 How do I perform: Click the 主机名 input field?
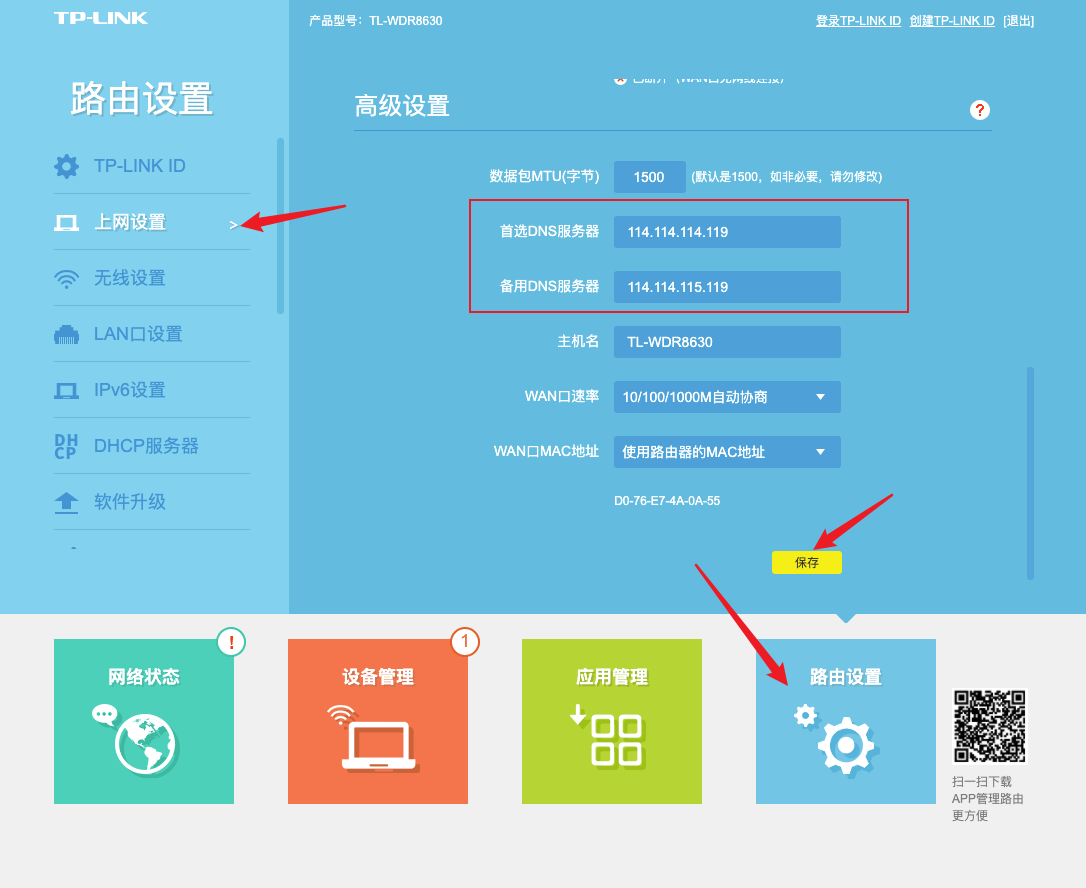[x=727, y=342]
